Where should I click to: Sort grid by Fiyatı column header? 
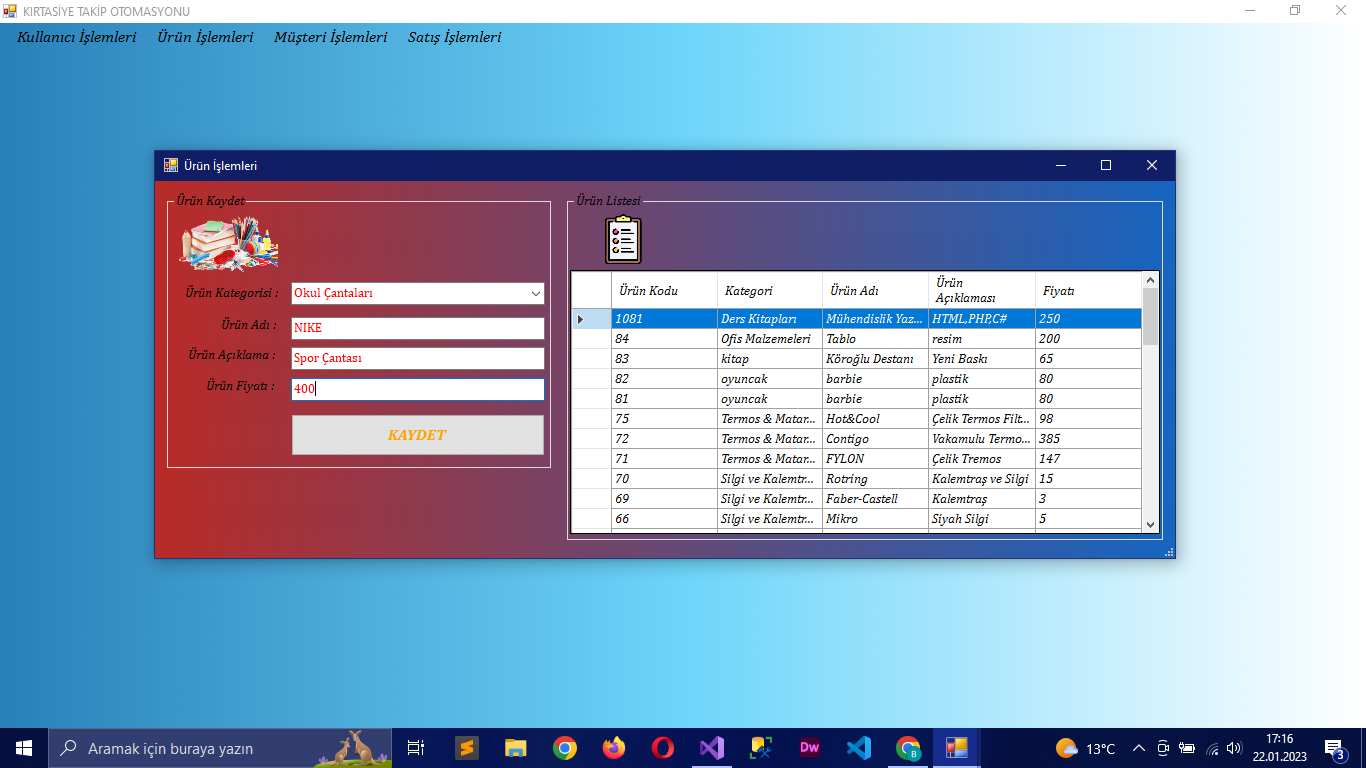1088,290
